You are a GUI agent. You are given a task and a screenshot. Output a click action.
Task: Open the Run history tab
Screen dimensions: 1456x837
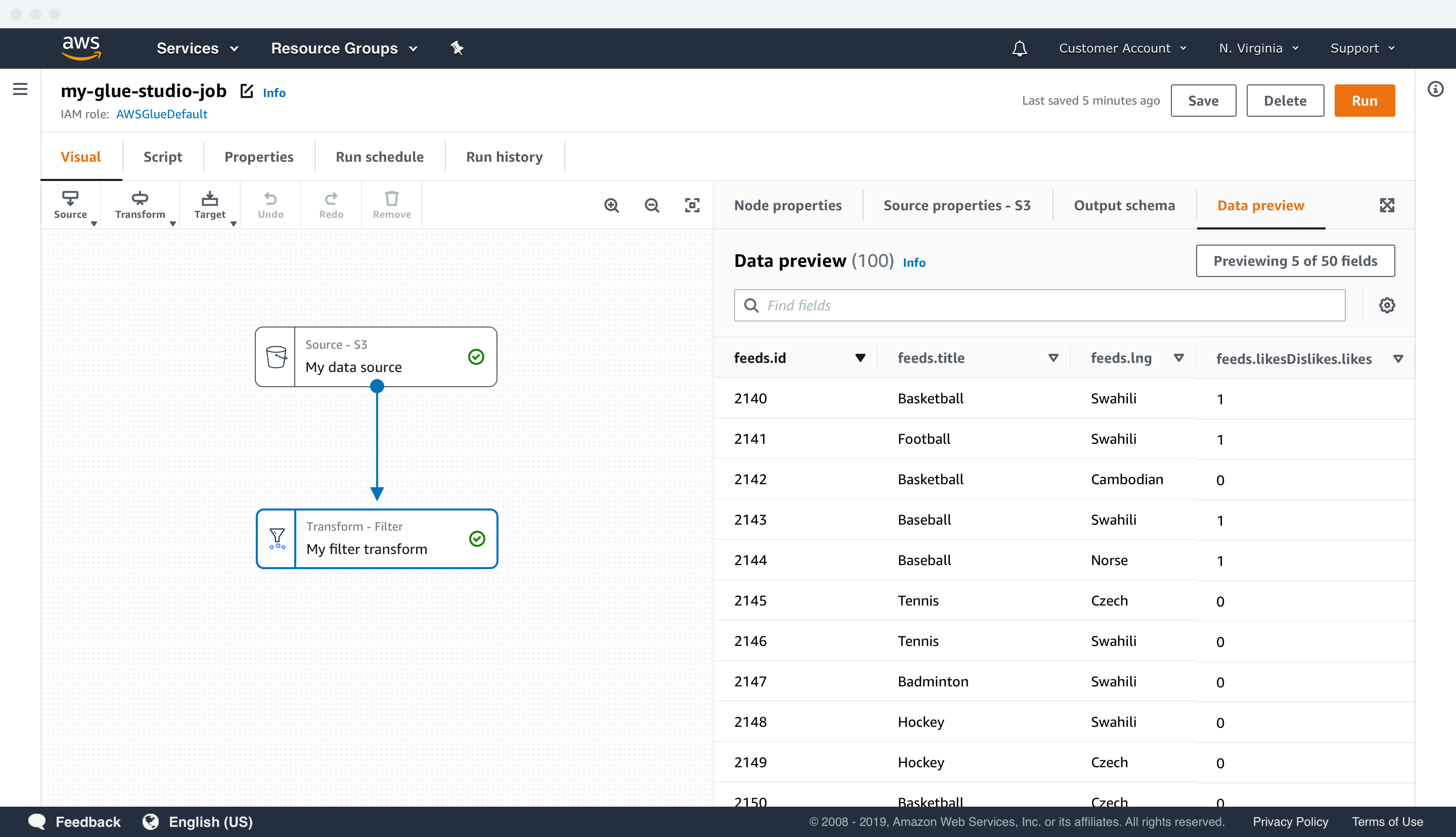(504, 156)
